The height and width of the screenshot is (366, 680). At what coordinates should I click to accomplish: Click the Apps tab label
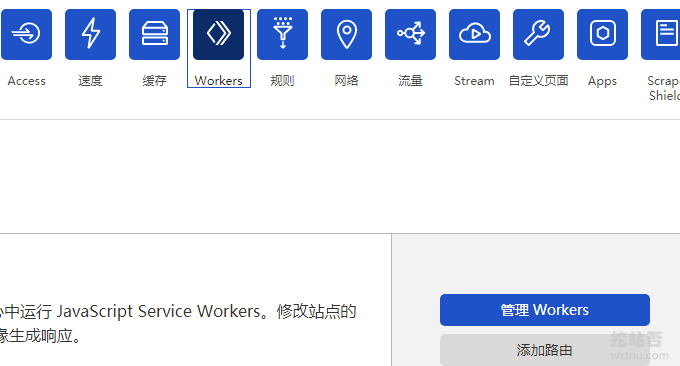(x=602, y=81)
